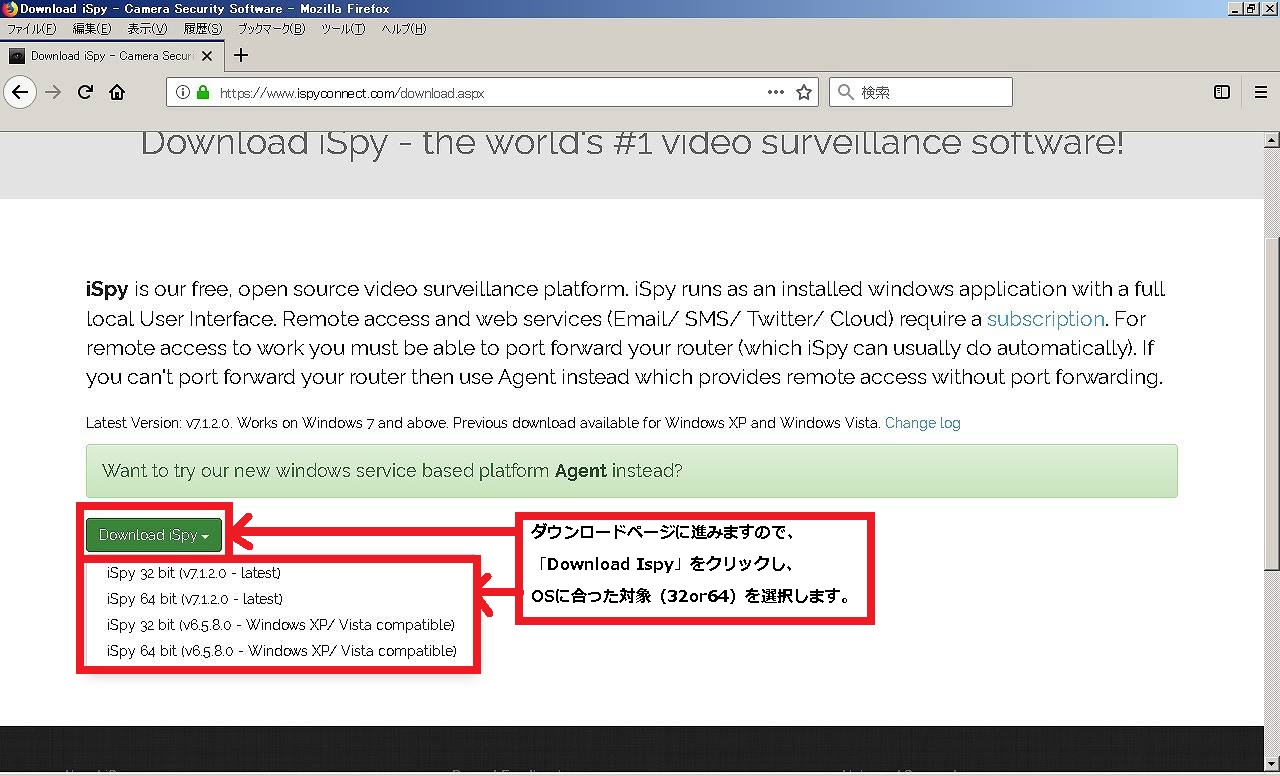Screen dimensions: 1280x776
Task: Close the Firefox window
Action: [x=1270, y=8]
